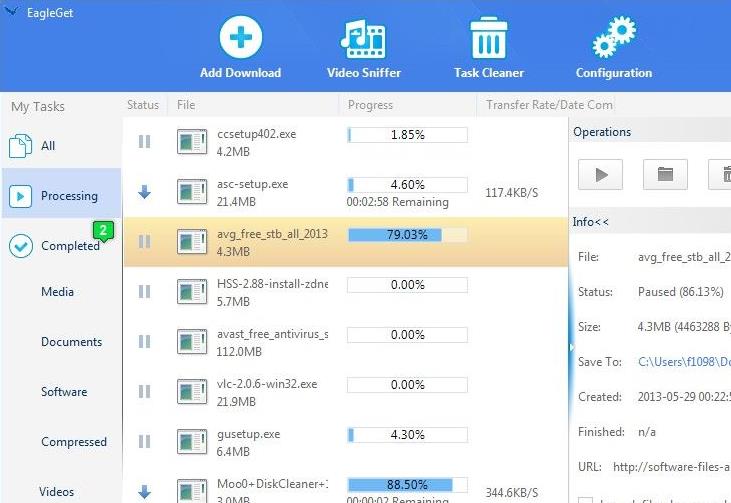This screenshot has width=731, height=503.
Task: Click the 1.85% progress bar
Action: pos(407,135)
